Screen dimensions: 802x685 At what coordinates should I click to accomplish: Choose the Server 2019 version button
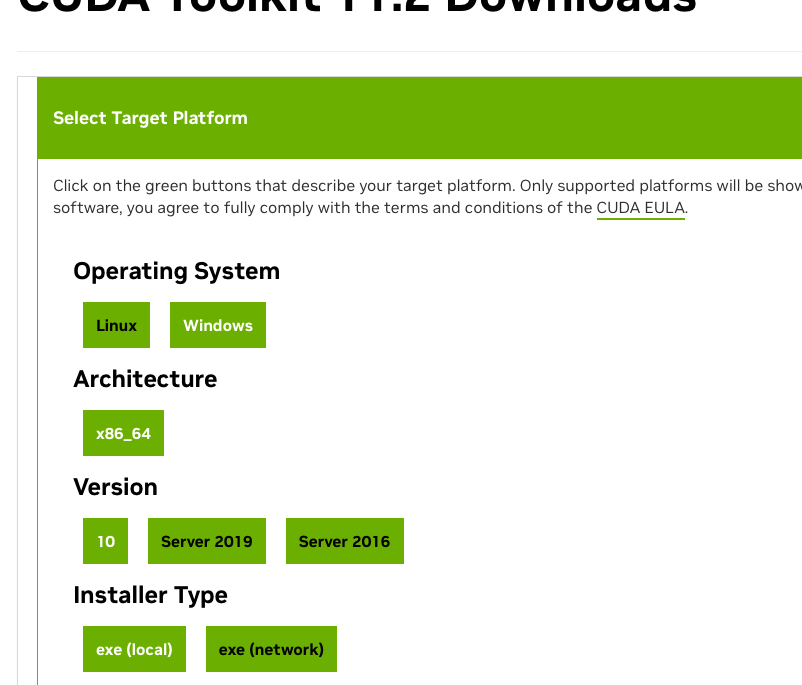[x=207, y=541]
